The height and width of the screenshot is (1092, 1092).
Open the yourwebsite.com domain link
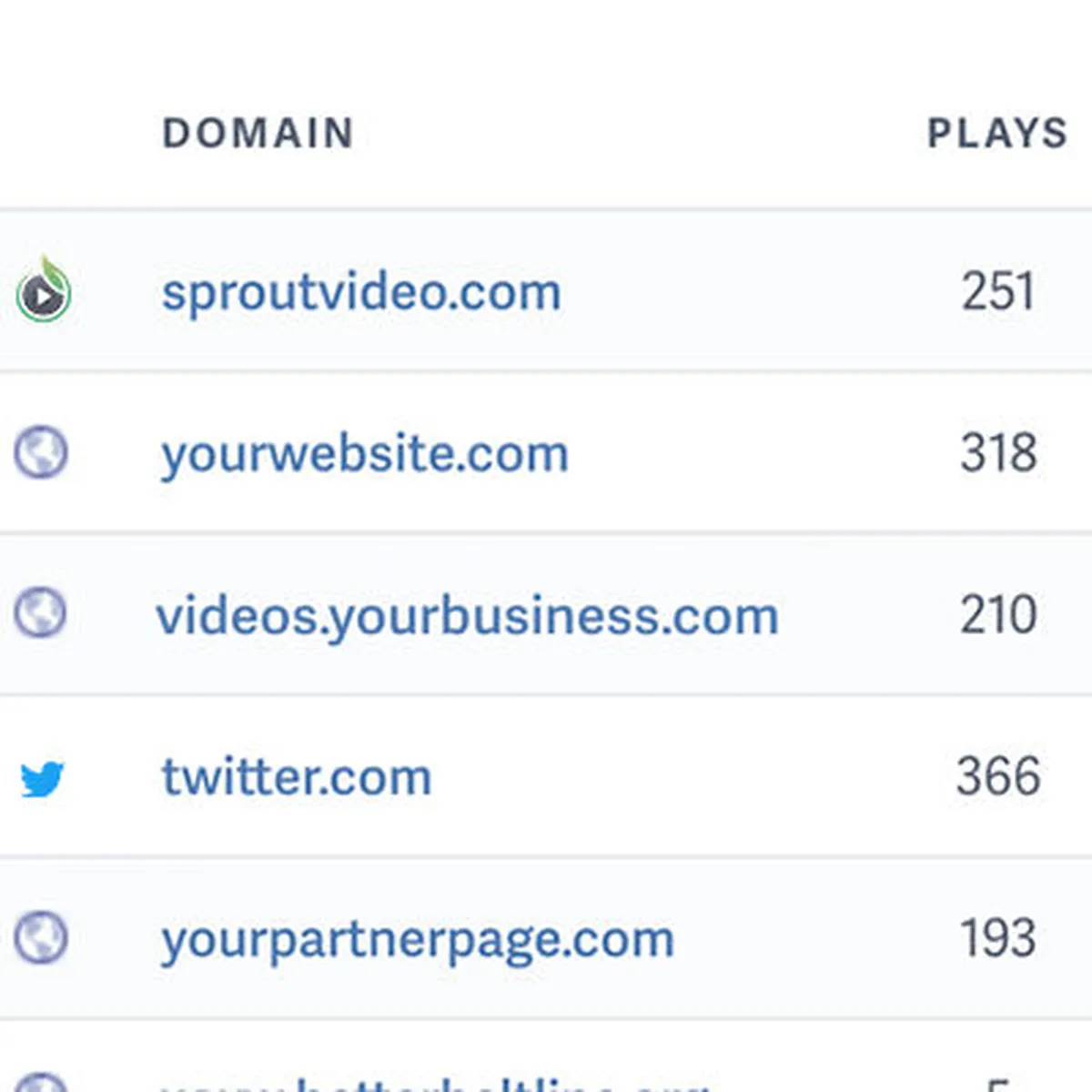click(x=364, y=454)
